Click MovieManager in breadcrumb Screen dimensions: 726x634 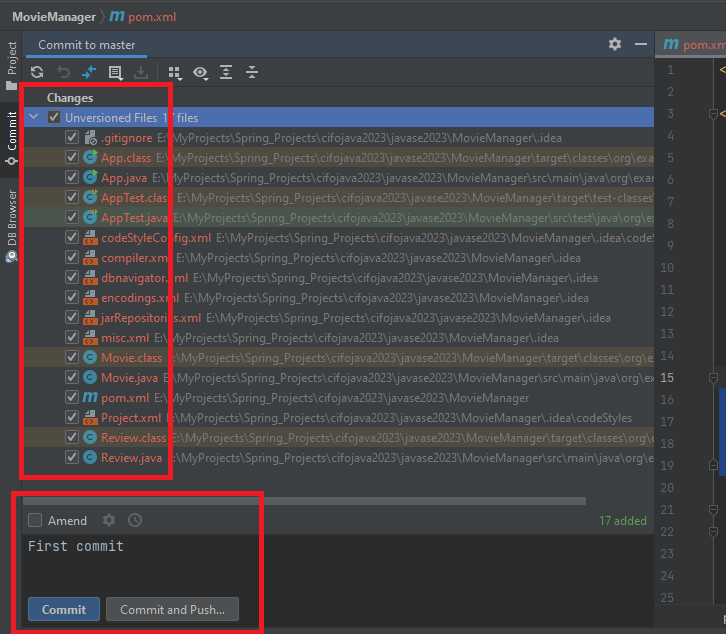(54, 17)
